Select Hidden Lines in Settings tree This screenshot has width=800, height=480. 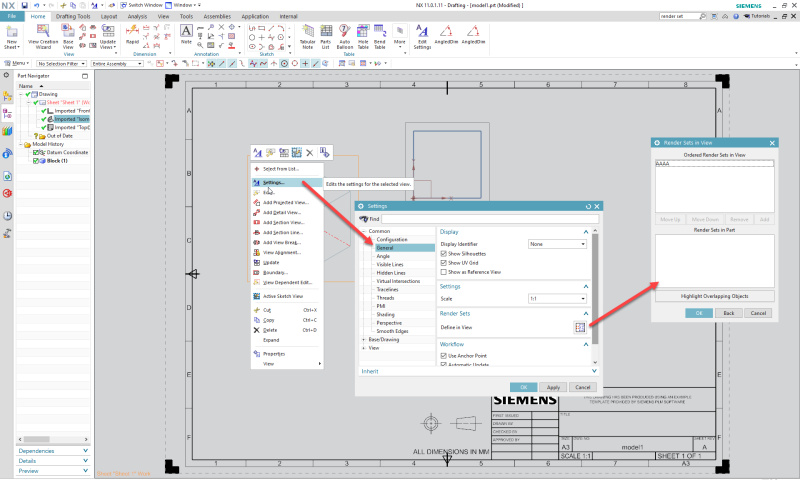[x=391, y=273]
